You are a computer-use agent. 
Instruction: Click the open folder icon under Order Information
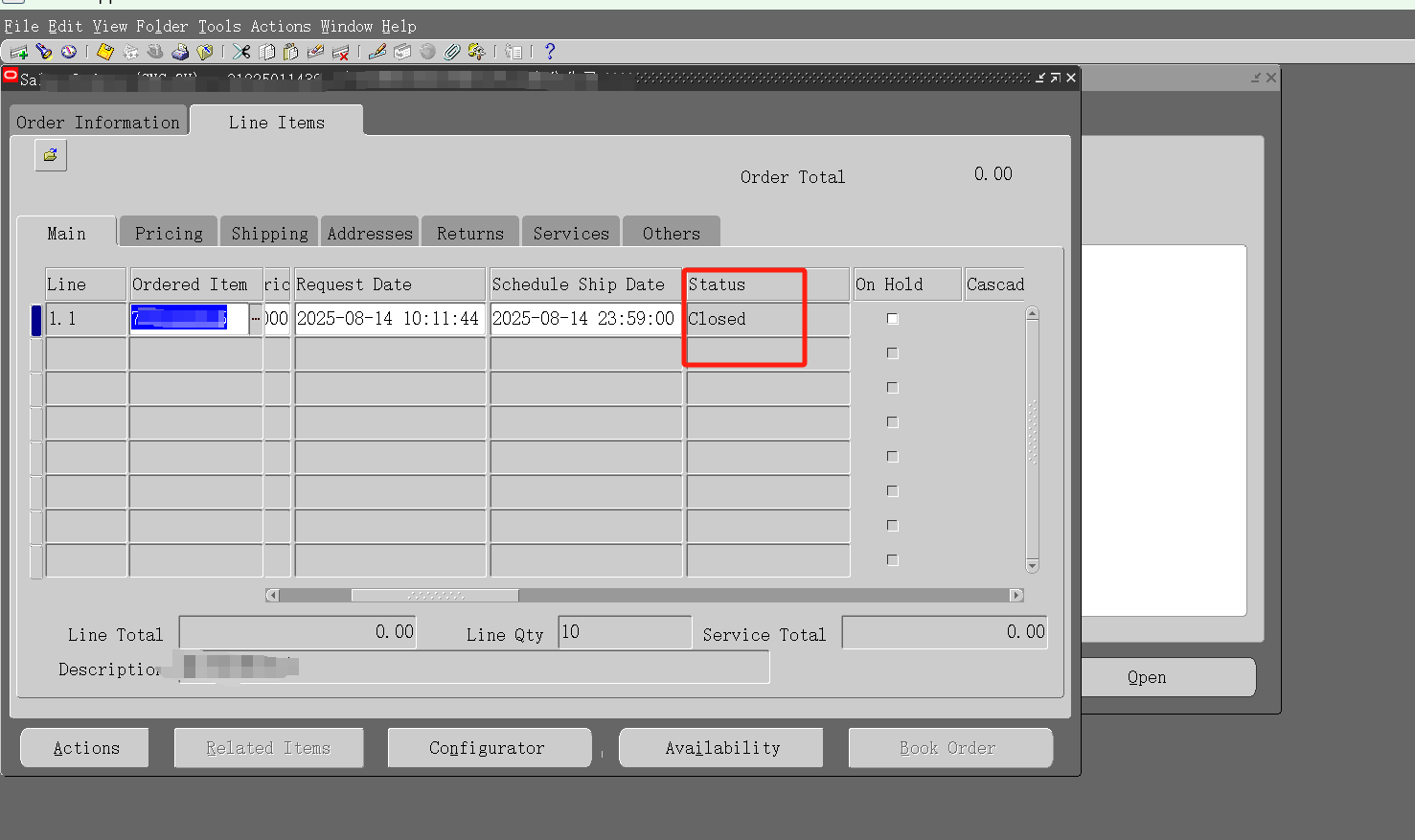tap(51, 155)
